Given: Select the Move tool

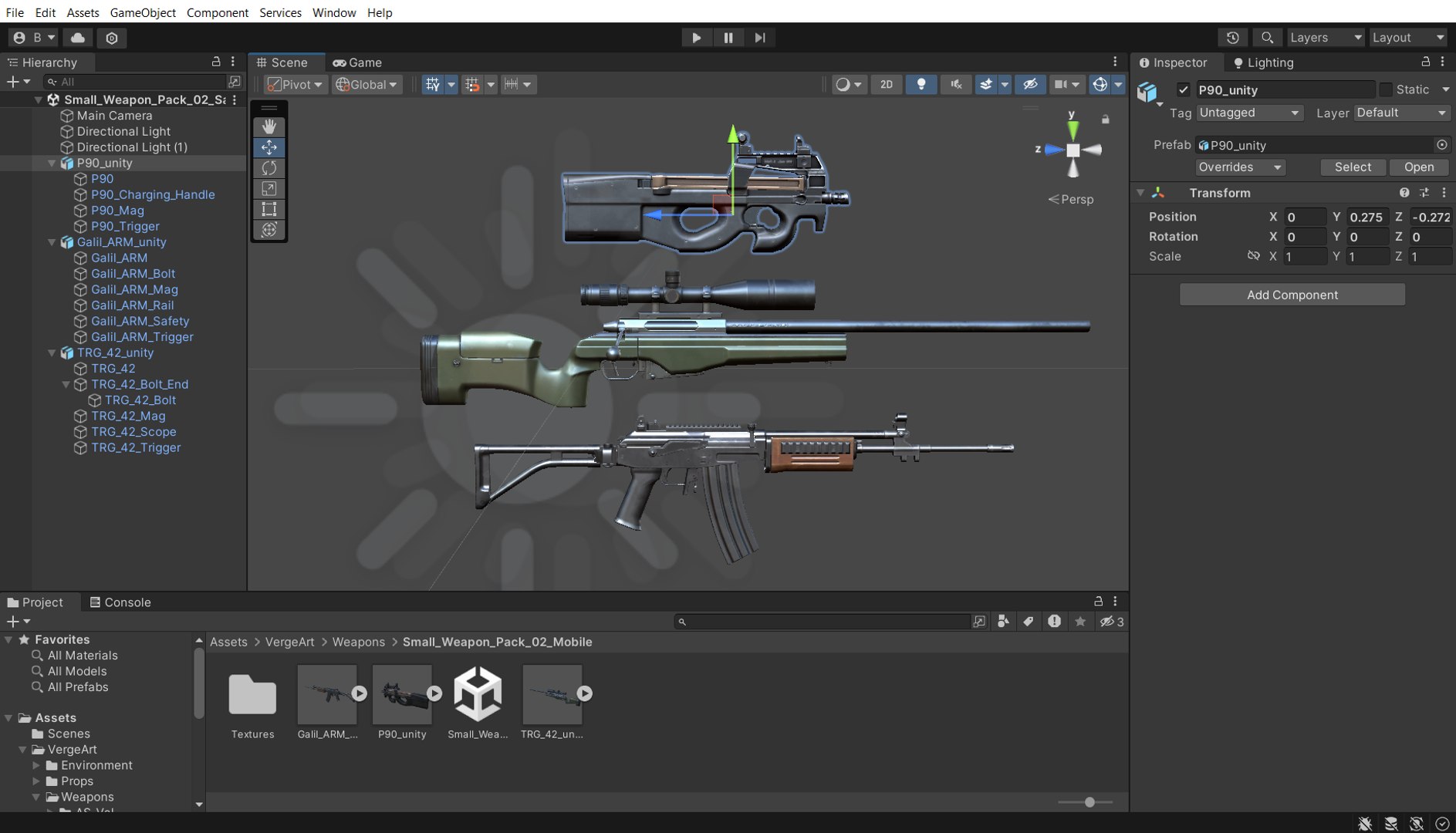Looking at the screenshot, I should coord(269,147).
